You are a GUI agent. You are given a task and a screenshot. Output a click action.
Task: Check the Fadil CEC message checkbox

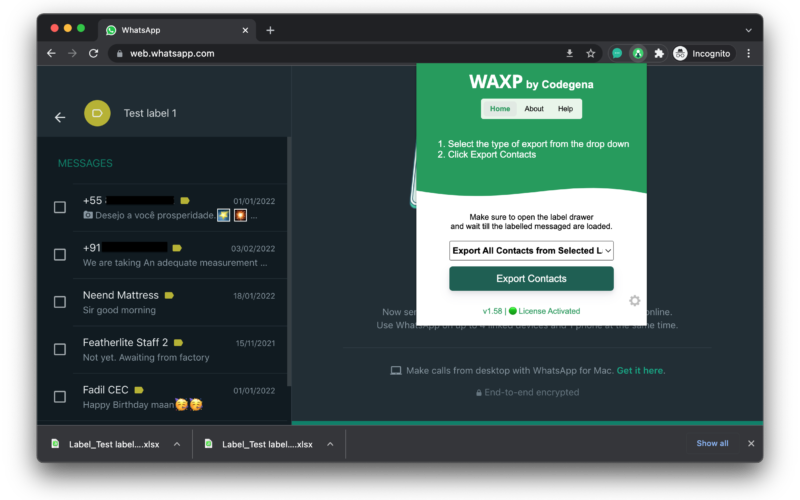60,397
